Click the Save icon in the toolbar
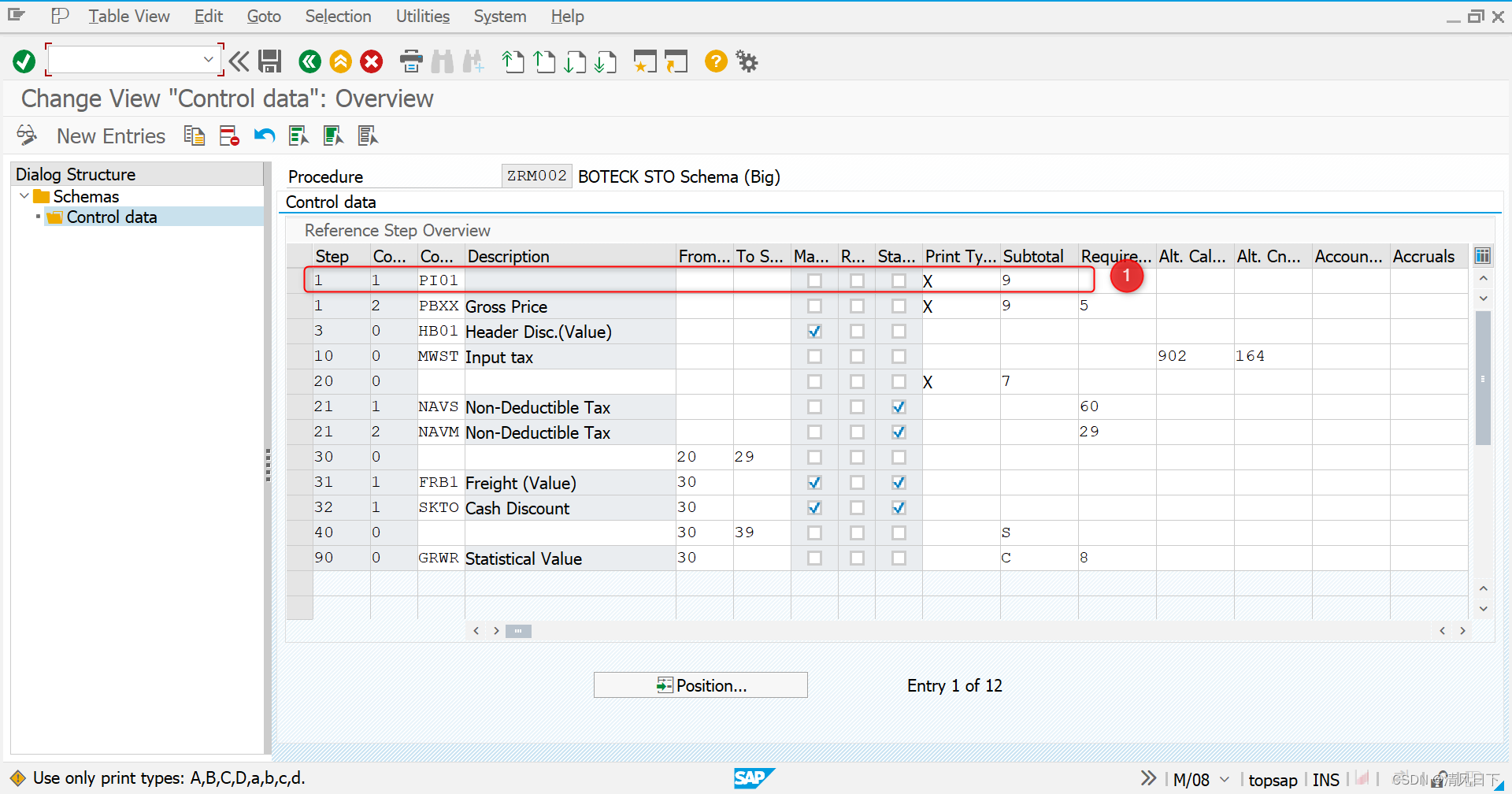Viewport: 1512px width, 794px height. (270, 61)
